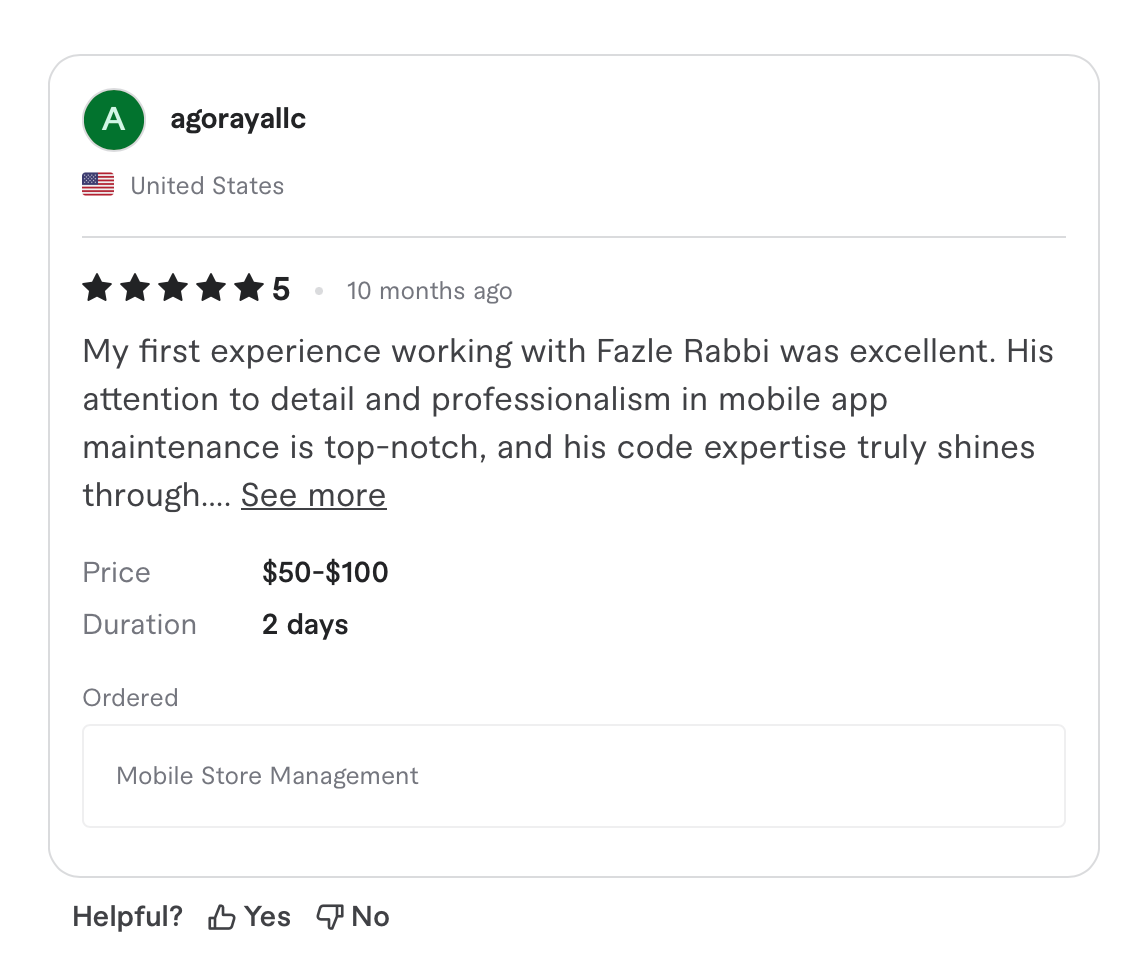Click the Price value $50-$100
Viewport: 1142px width, 966px height.
click(x=325, y=572)
